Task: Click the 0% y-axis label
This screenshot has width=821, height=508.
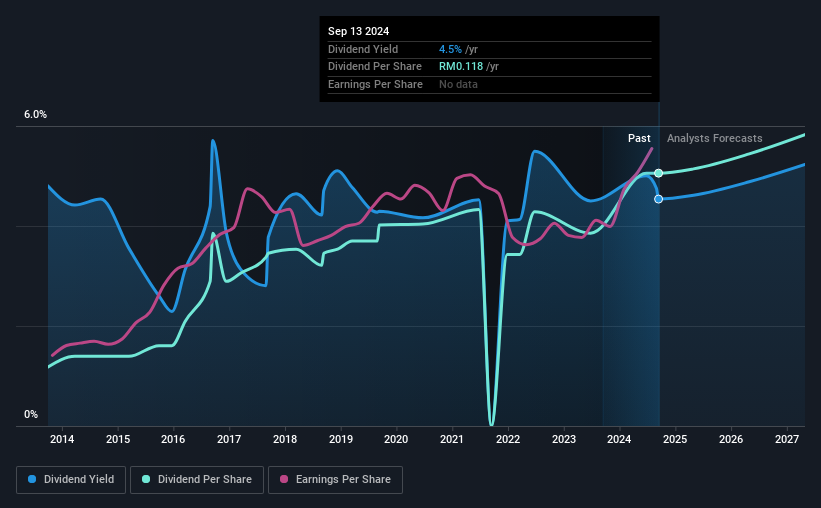Action: coord(31,415)
